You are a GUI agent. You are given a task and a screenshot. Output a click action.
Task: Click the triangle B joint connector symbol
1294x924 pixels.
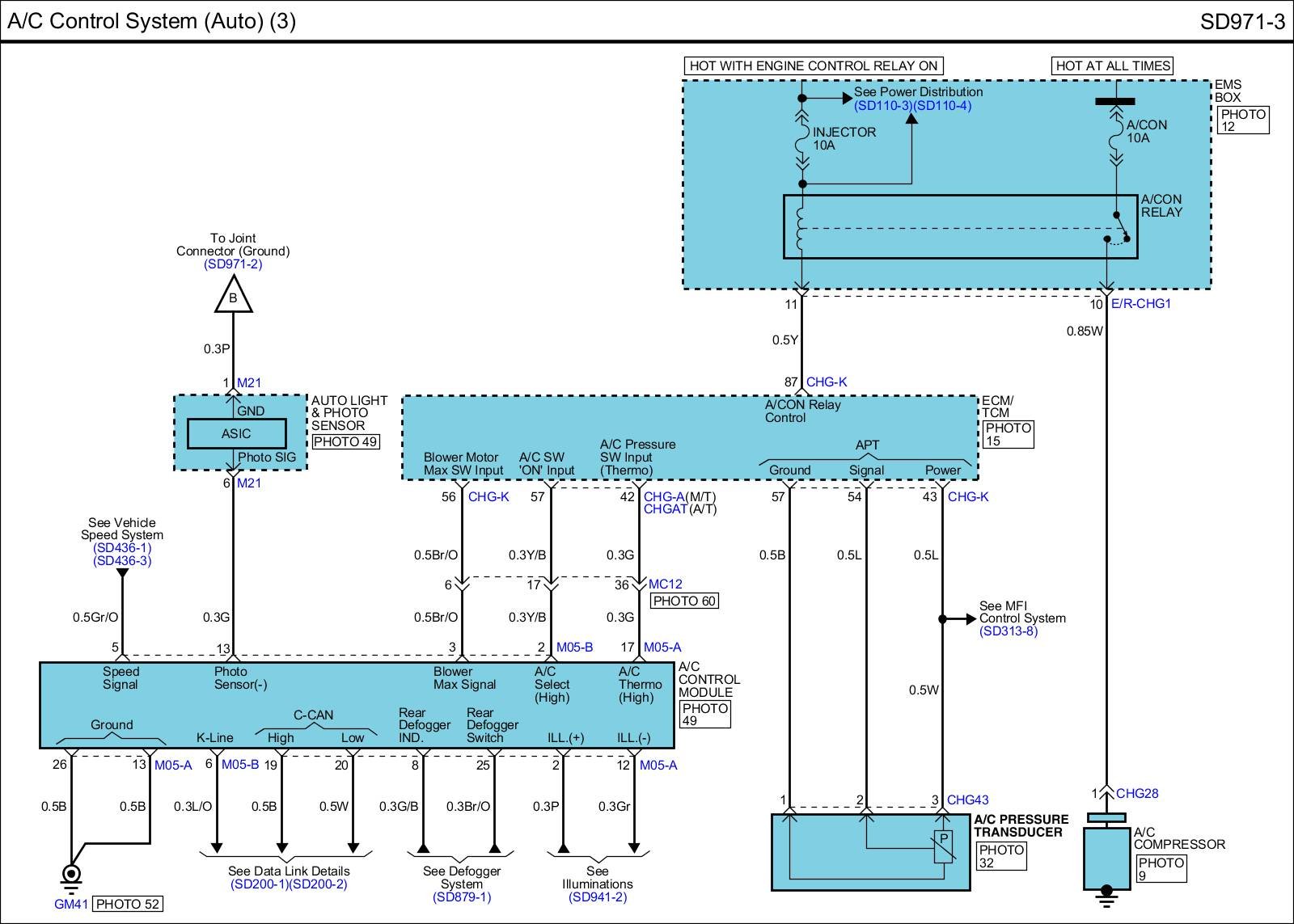(x=233, y=296)
